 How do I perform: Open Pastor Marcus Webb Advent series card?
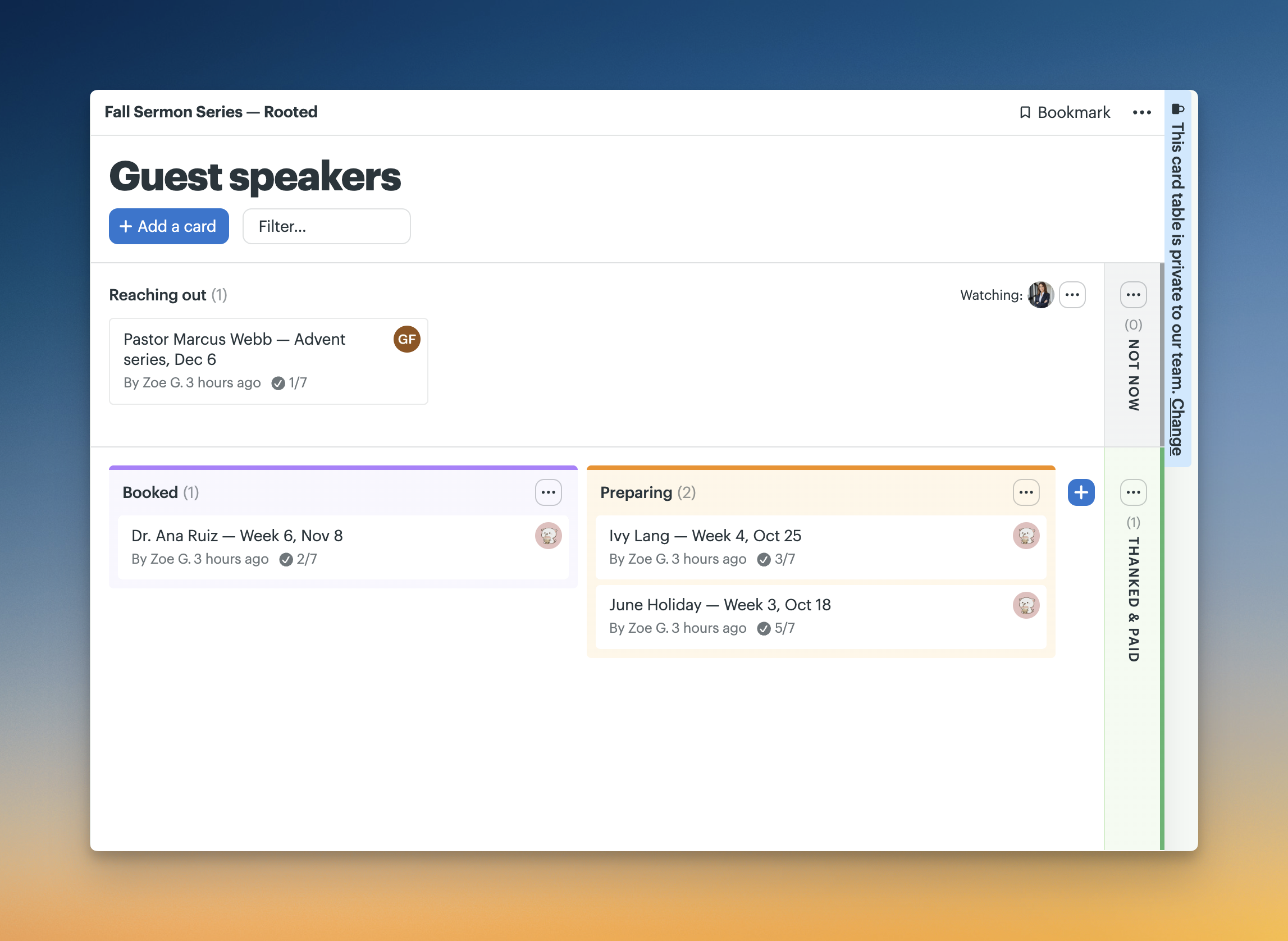268,362
